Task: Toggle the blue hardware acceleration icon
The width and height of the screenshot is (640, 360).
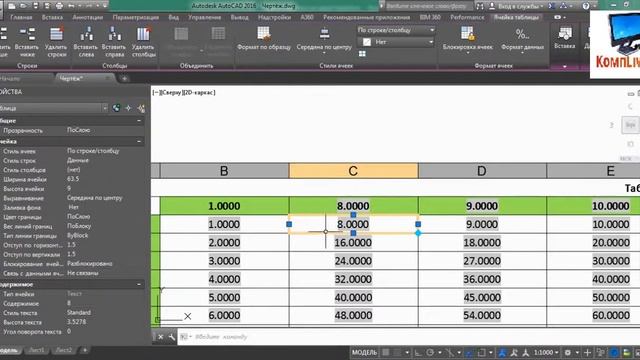Action: pyautogui.click(x=614, y=352)
